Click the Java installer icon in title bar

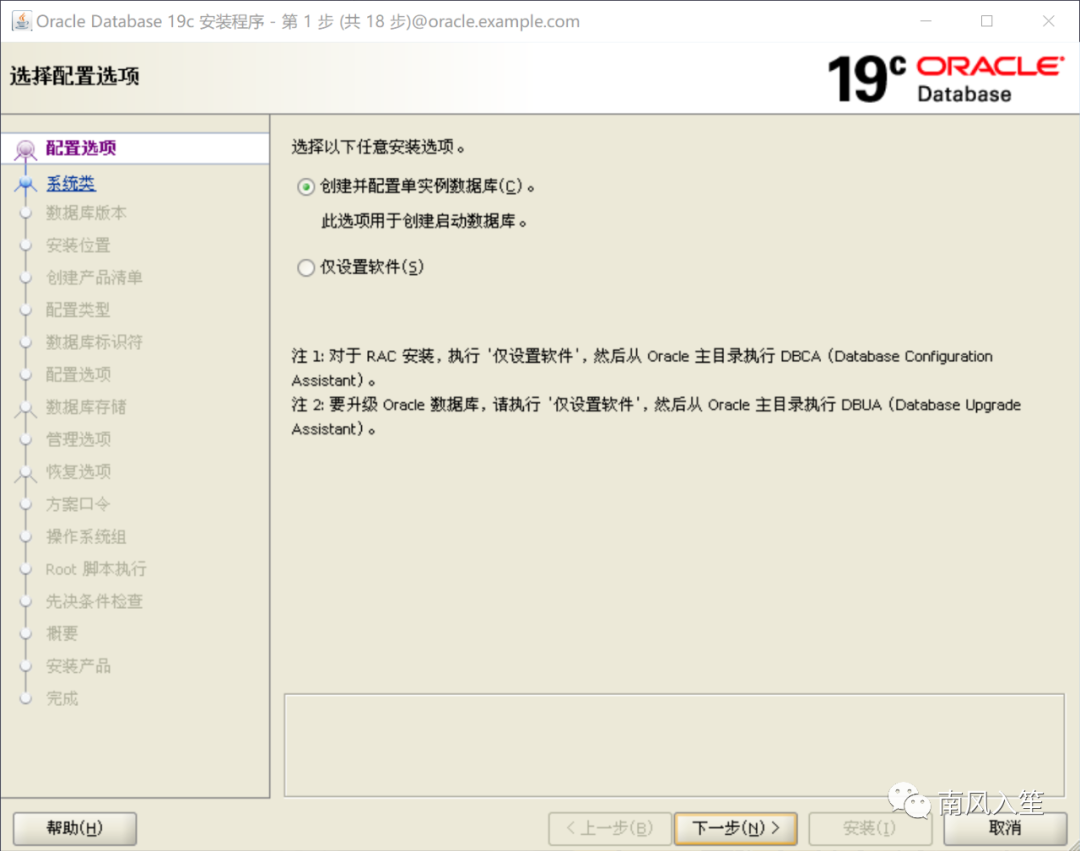[21, 21]
